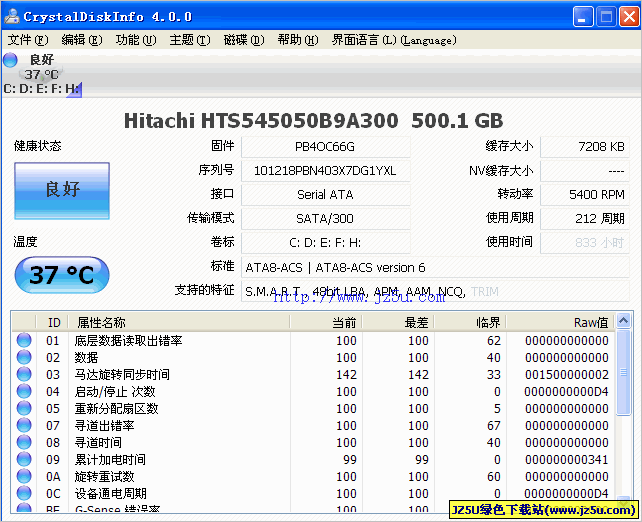This screenshot has height=522, width=642.
Task: Click the 5400 RPM rotation rate value
Action: (585, 194)
